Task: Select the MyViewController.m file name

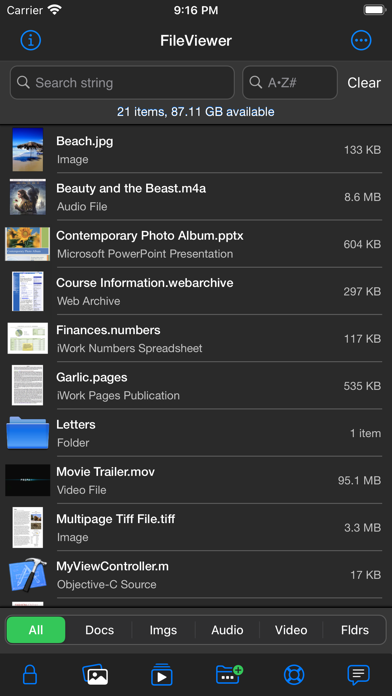Action: pyautogui.click(x=112, y=566)
